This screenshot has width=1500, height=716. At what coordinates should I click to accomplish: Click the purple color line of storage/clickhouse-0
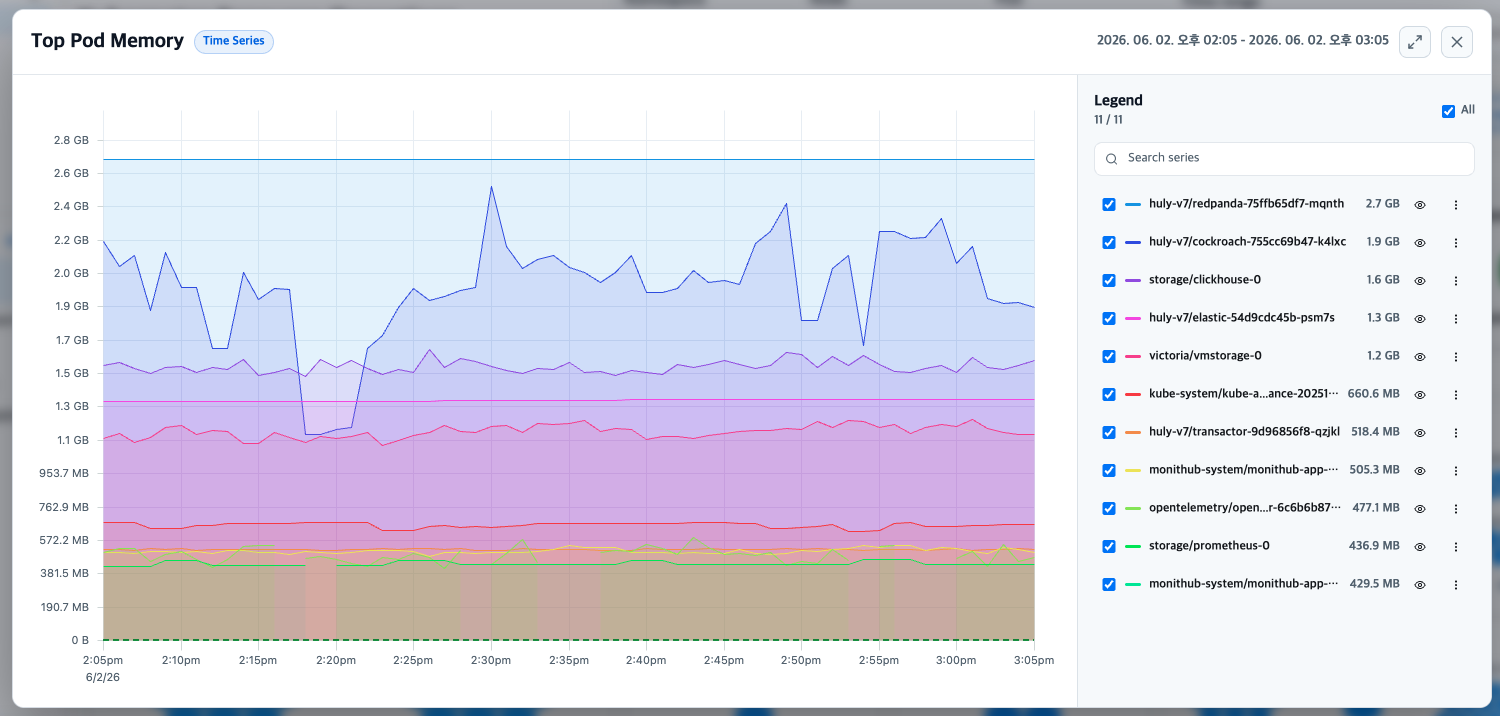click(x=1133, y=280)
